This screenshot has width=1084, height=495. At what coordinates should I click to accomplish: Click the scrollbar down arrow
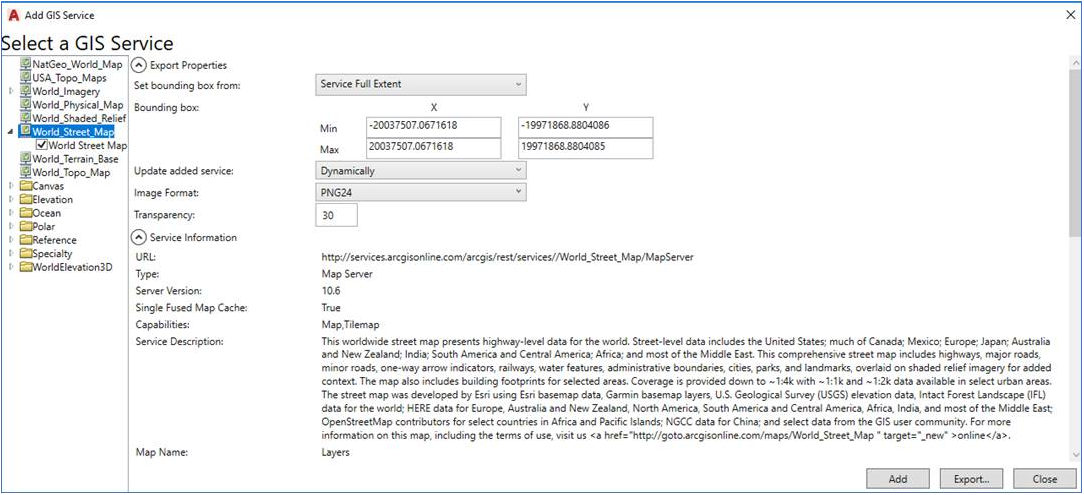click(x=1076, y=454)
